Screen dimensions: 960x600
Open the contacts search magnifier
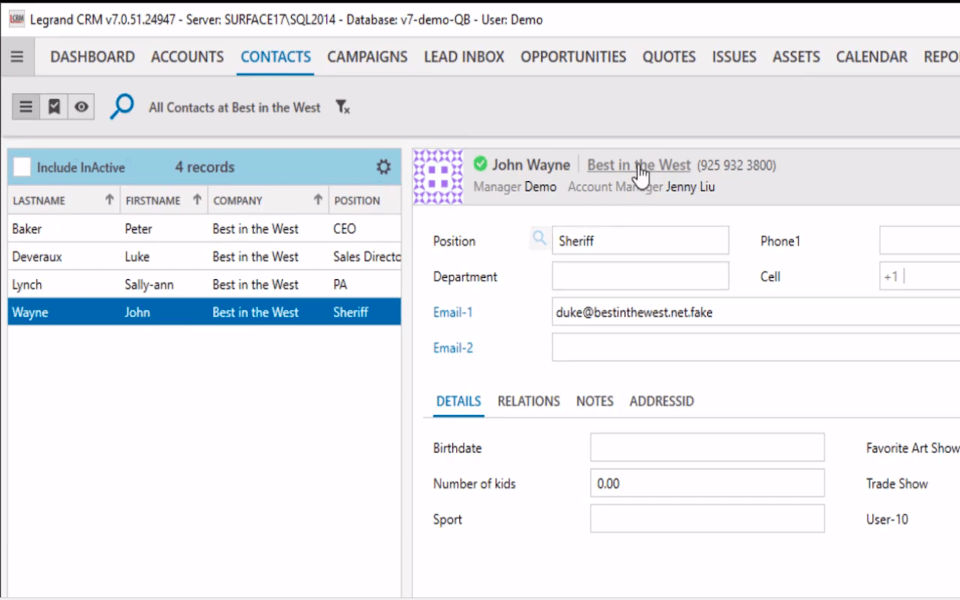coord(122,107)
